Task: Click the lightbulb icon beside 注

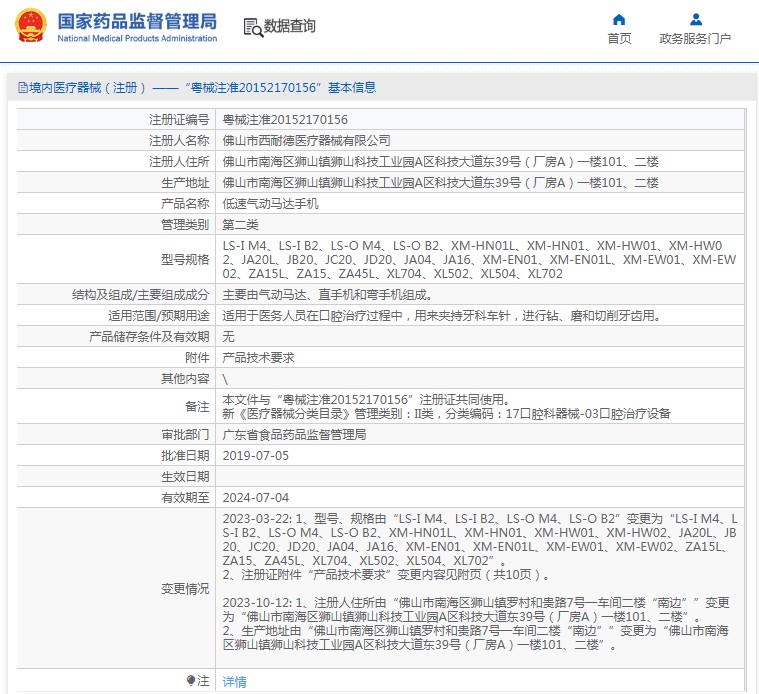Action: click(191, 680)
